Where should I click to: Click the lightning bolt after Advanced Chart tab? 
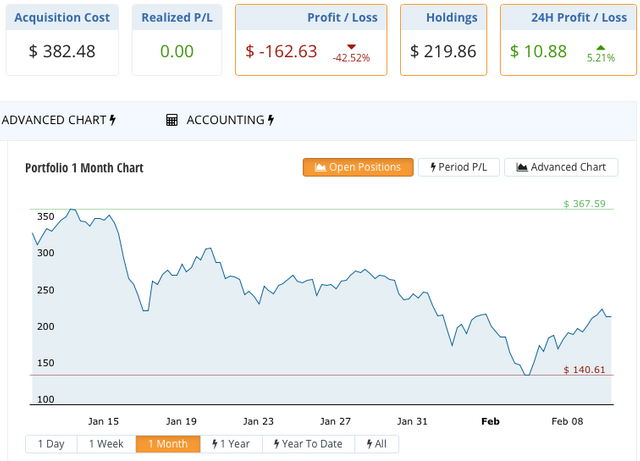pyautogui.click(x=113, y=120)
